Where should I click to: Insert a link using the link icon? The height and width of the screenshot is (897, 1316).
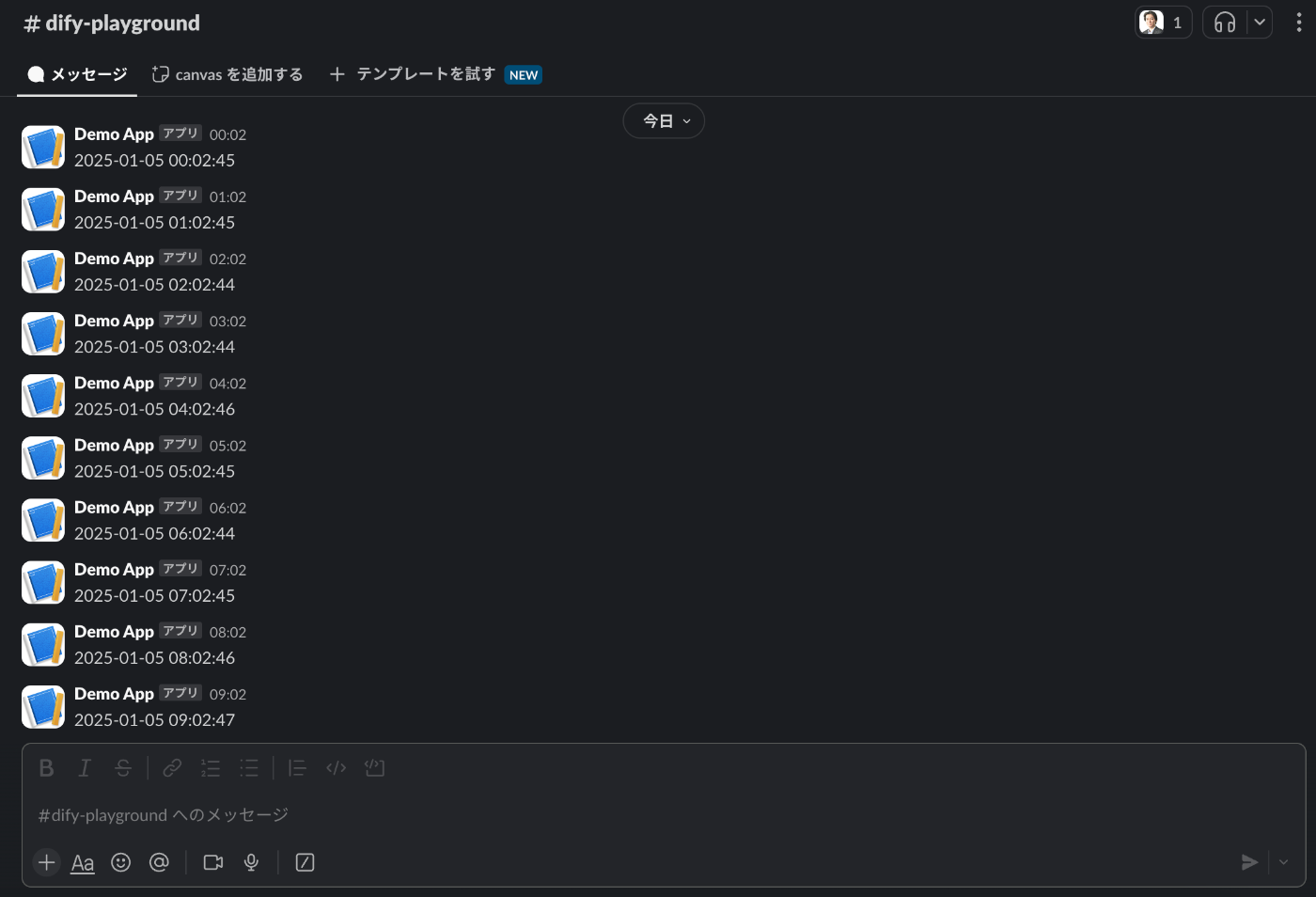pos(172,768)
